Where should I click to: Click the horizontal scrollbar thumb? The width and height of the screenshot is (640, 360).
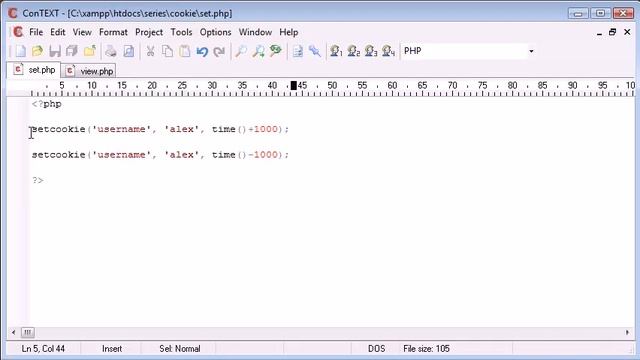point(28,332)
